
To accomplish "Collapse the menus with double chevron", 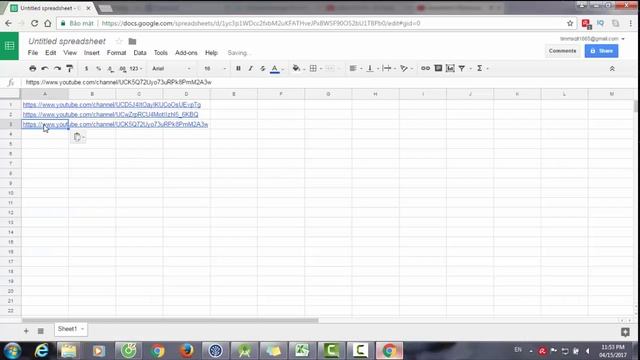I will [612, 69].
